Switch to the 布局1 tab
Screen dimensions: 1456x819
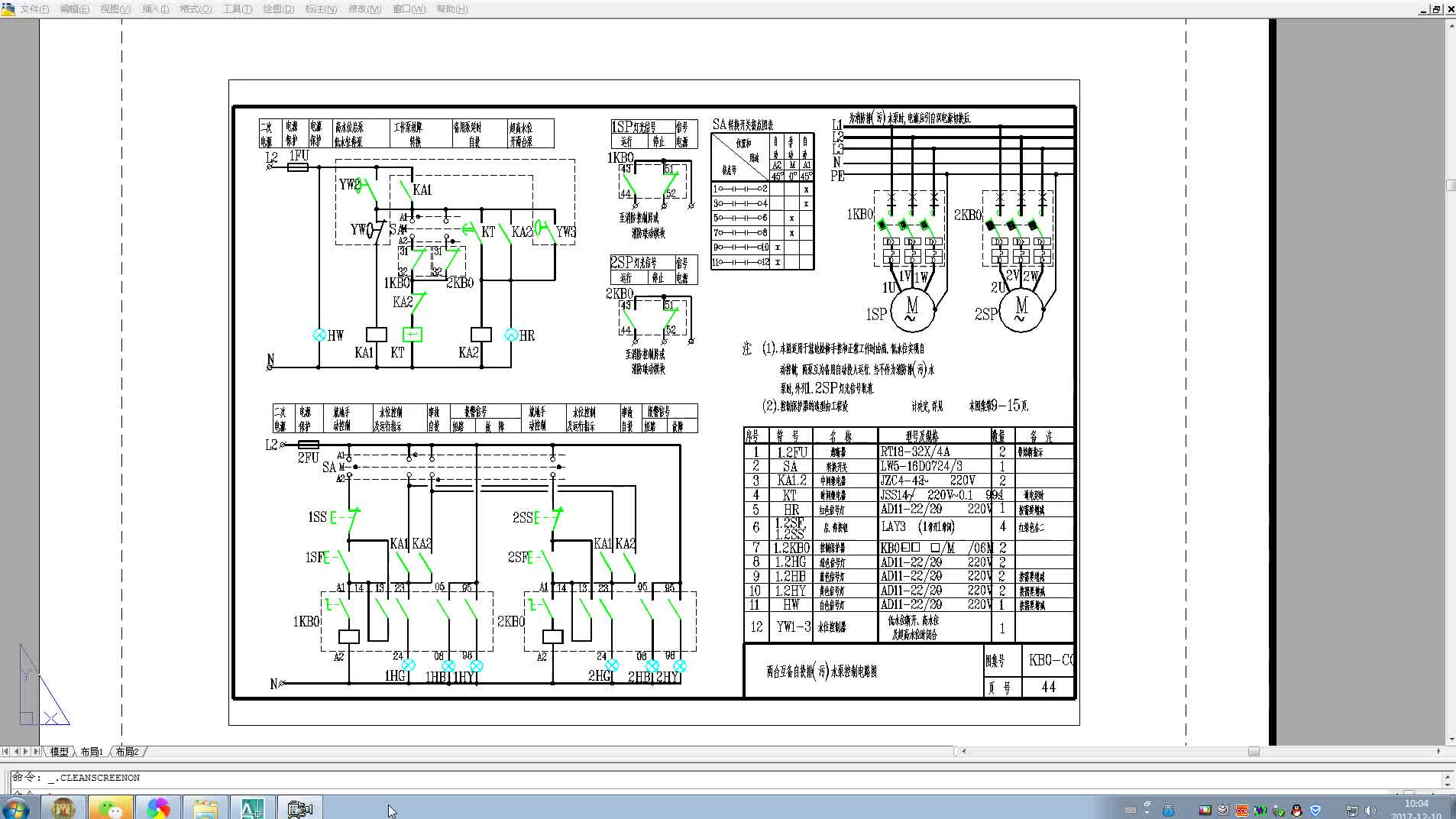coord(92,752)
